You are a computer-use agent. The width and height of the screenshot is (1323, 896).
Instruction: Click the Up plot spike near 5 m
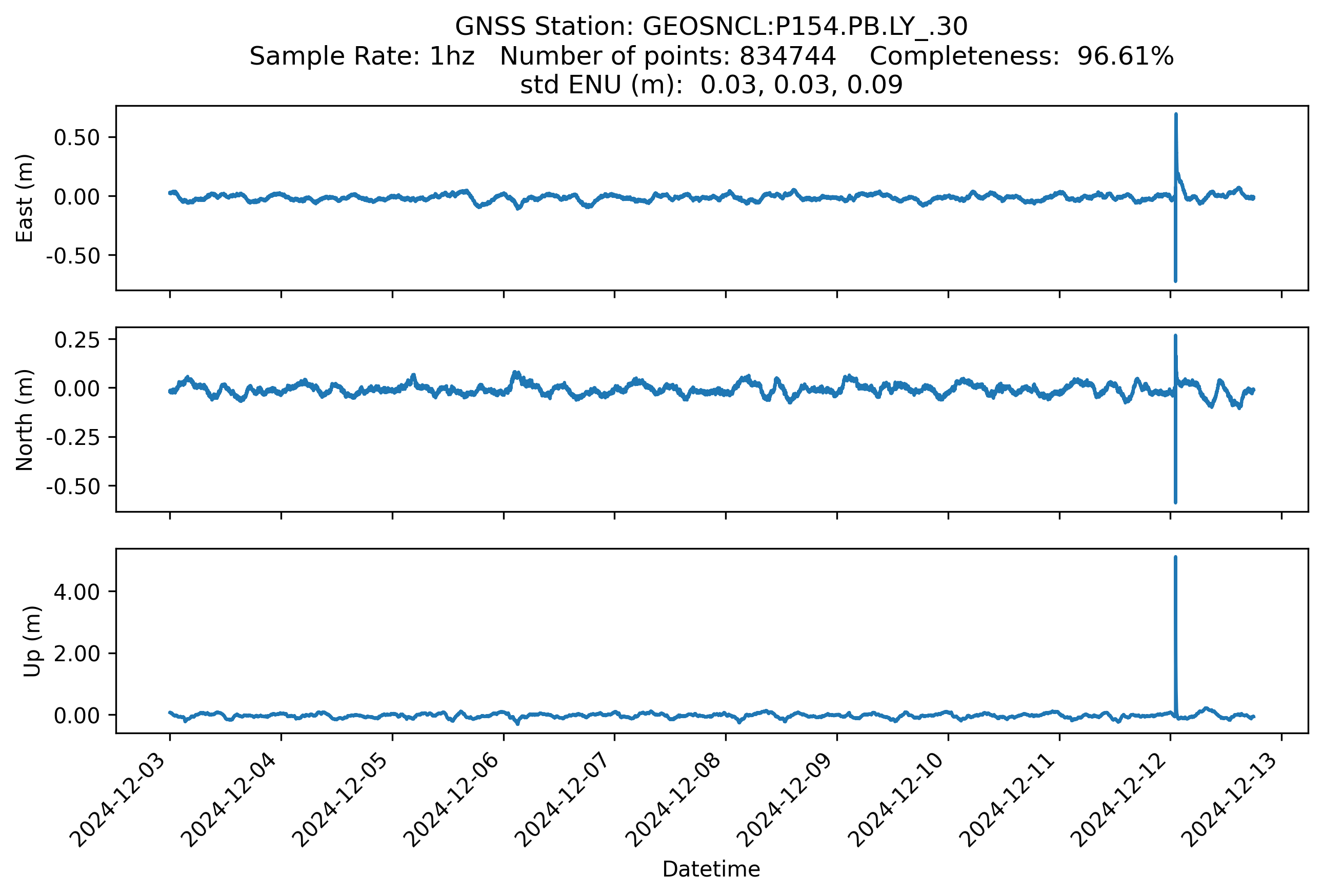click(x=1175, y=559)
